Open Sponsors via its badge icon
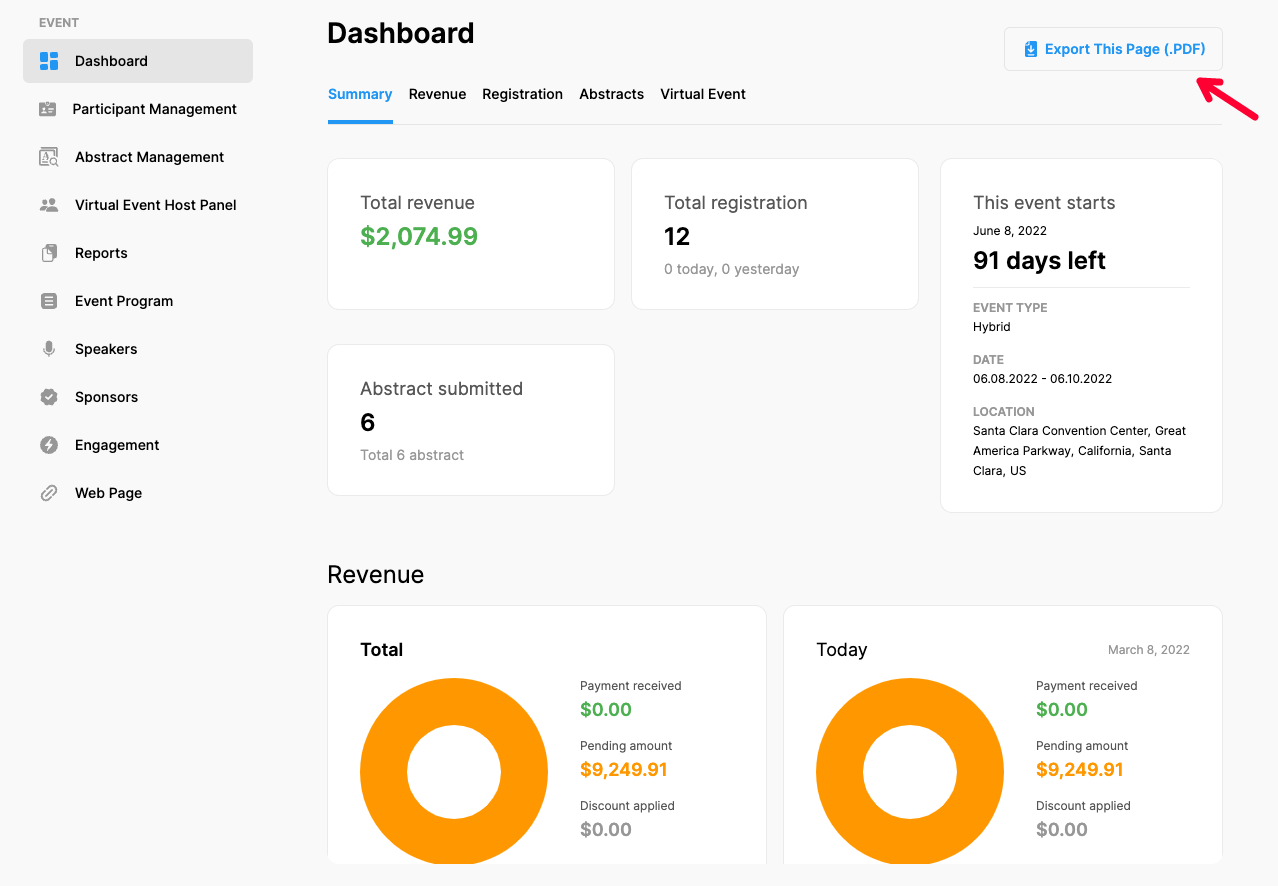Viewport: 1278px width, 886px height. (48, 396)
